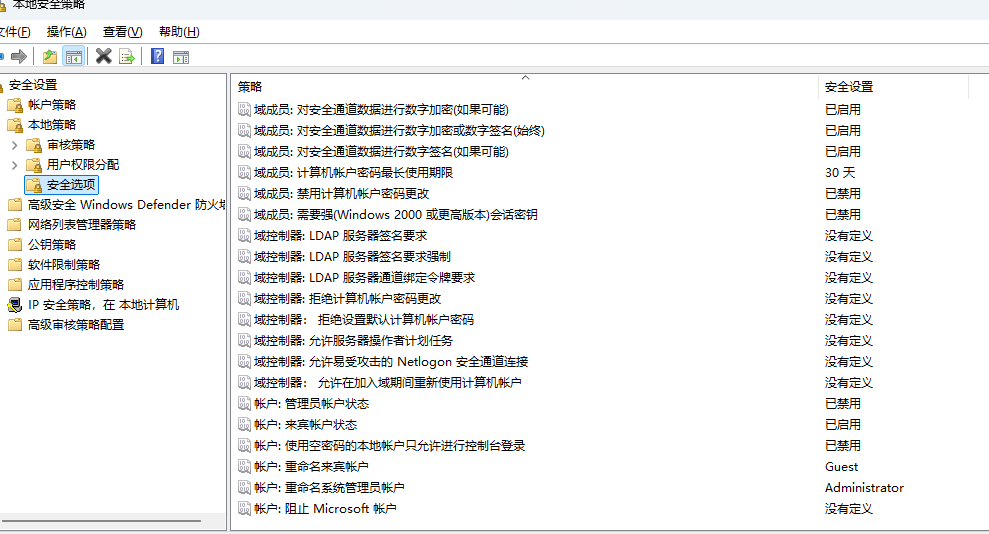Screen dimensions: 989x534
Task: Click the blue help question mark icon
Action: point(158,57)
